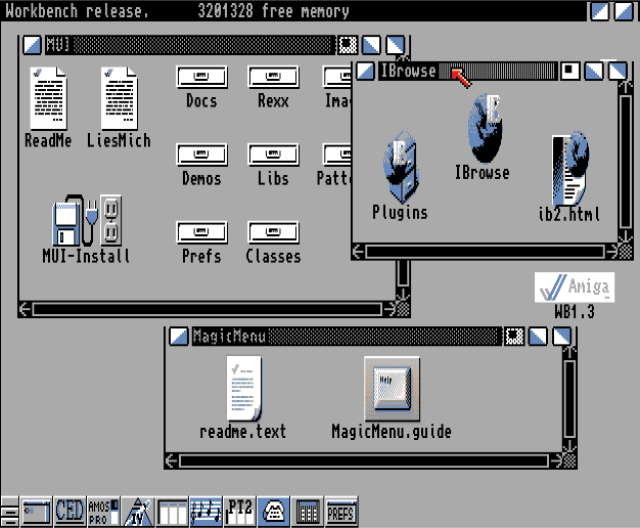Click MagicMenu window horizontal scrollbar
Image resolution: width=640 pixels, height=528 pixels.
tap(364, 461)
